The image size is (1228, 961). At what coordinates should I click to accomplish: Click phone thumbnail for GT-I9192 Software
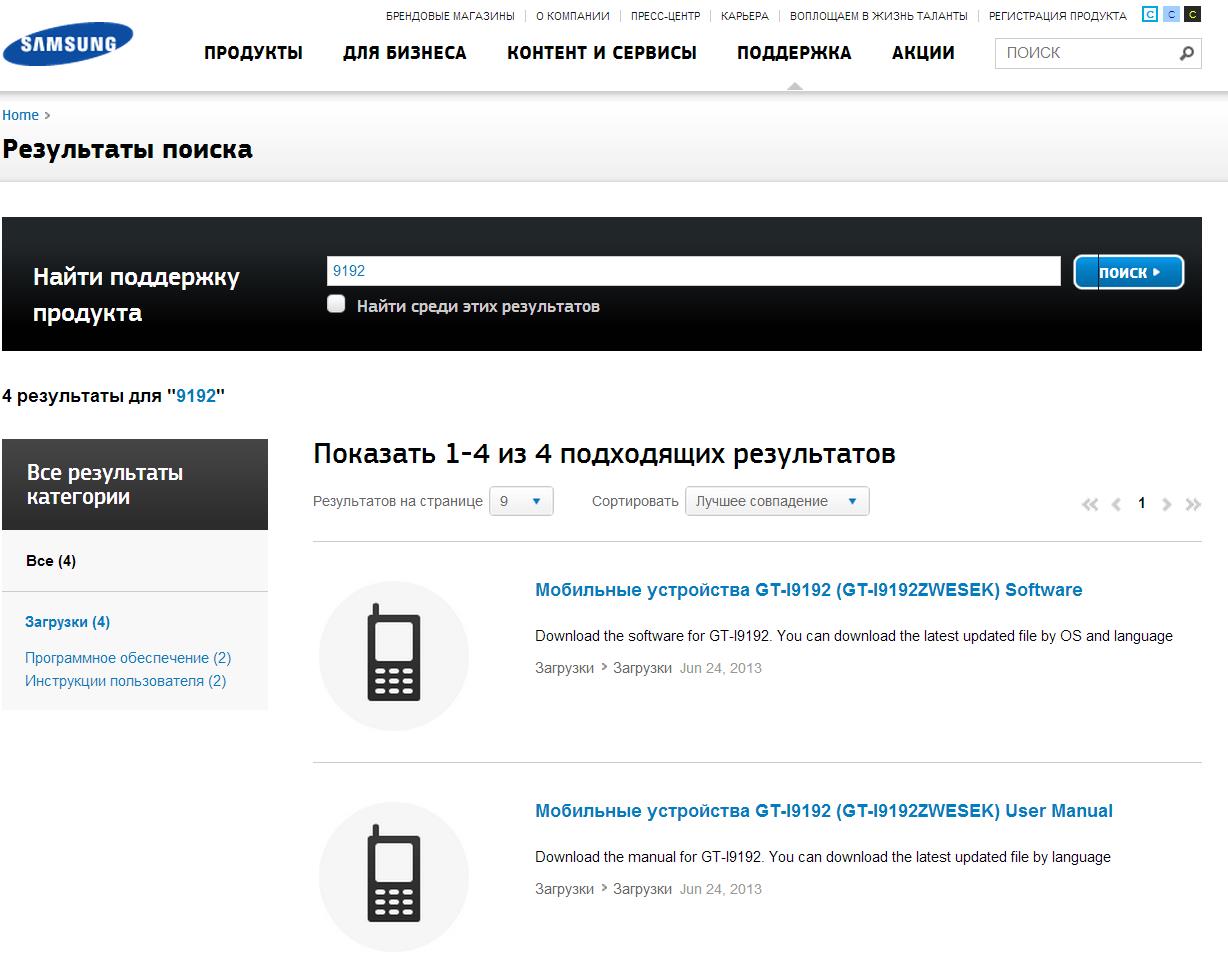pos(394,656)
